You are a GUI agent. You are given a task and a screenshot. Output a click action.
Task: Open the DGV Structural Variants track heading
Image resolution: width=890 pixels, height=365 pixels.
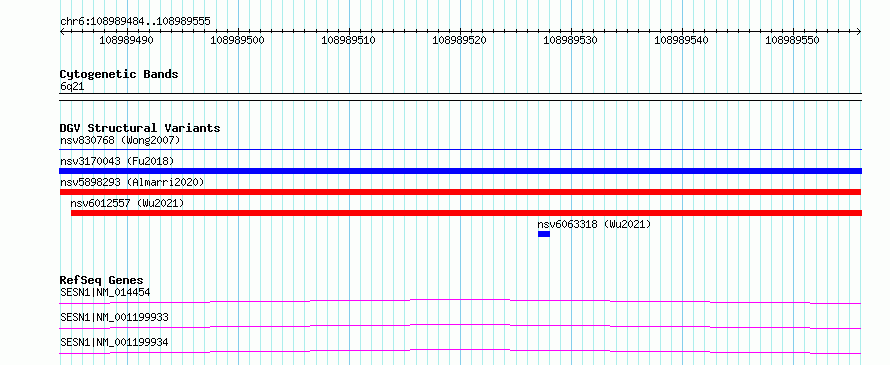click(140, 128)
